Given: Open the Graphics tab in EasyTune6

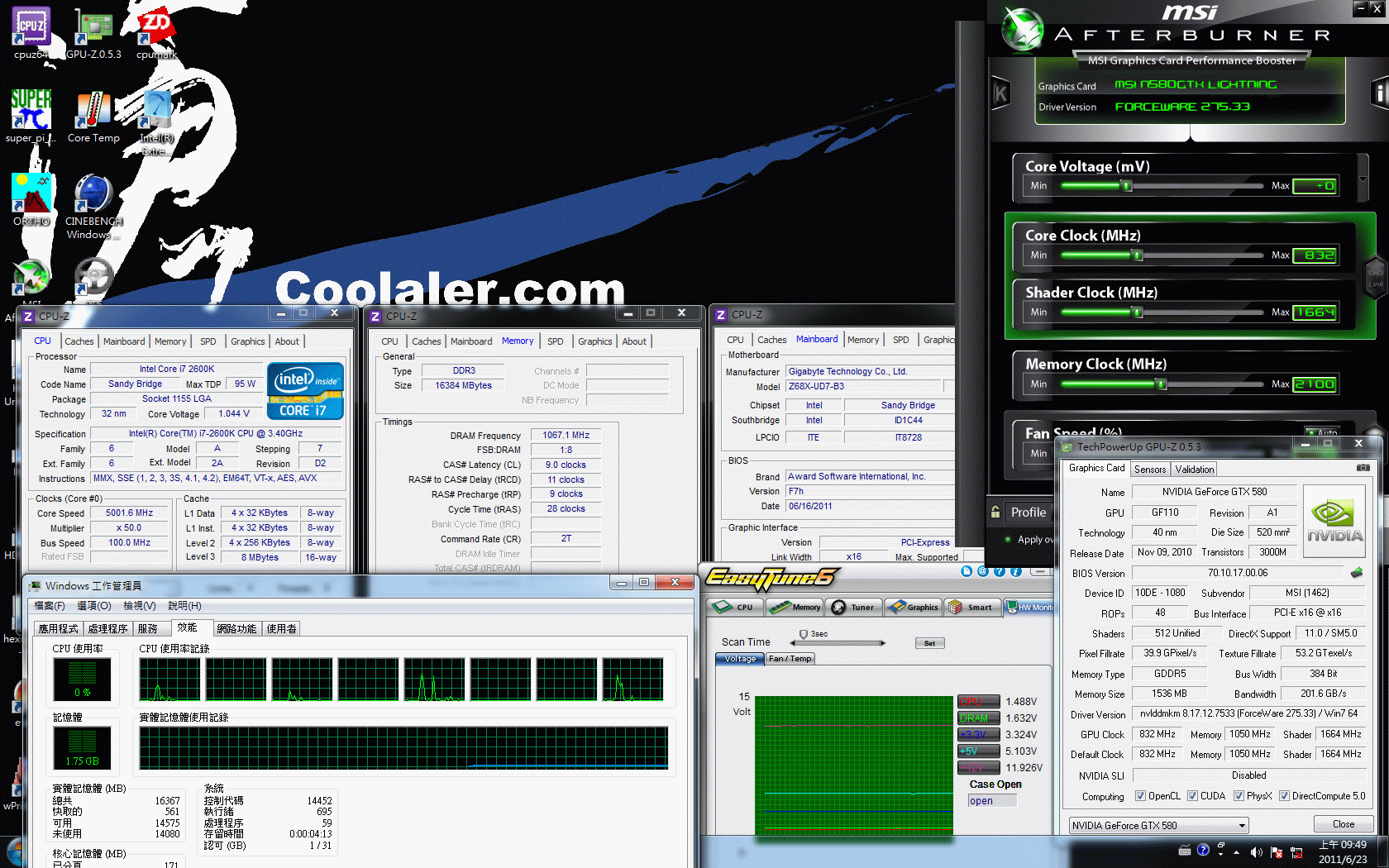Looking at the screenshot, I should [x=913, y=607].
